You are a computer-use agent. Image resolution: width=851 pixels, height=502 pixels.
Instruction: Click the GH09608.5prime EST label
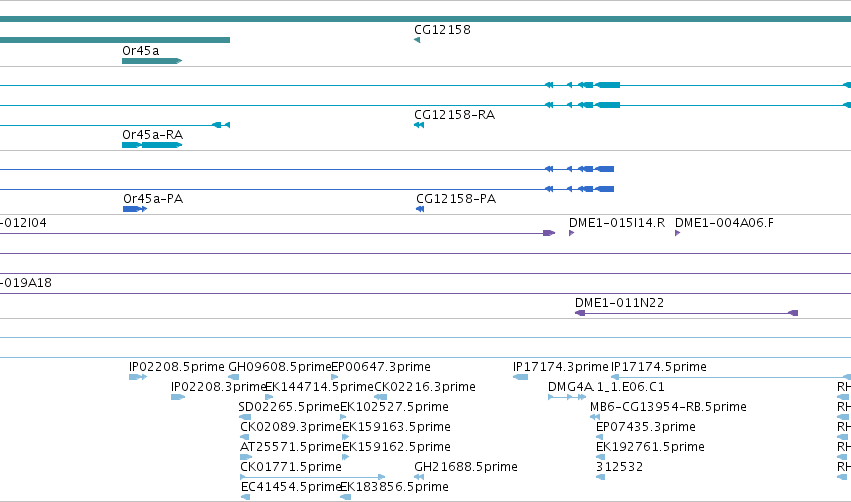[x=280, y=367]
